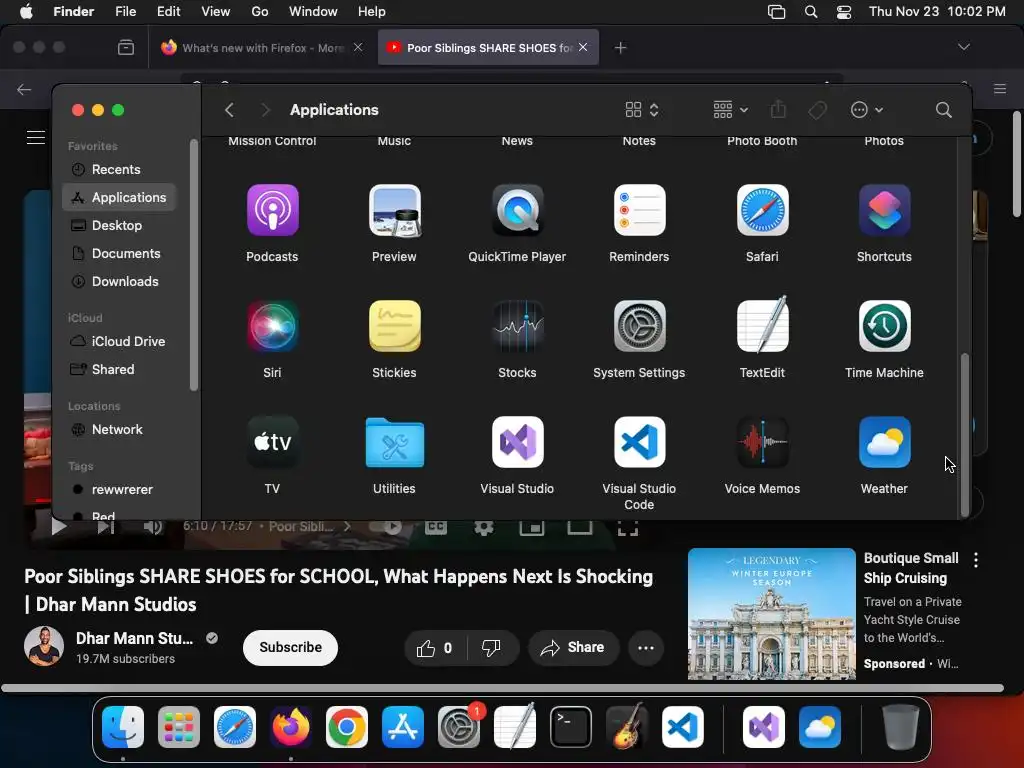This screenshot has height=768, width=1024.
Task: Click the Share toolbar icon in Finder
Action: [x=778, y=109]
